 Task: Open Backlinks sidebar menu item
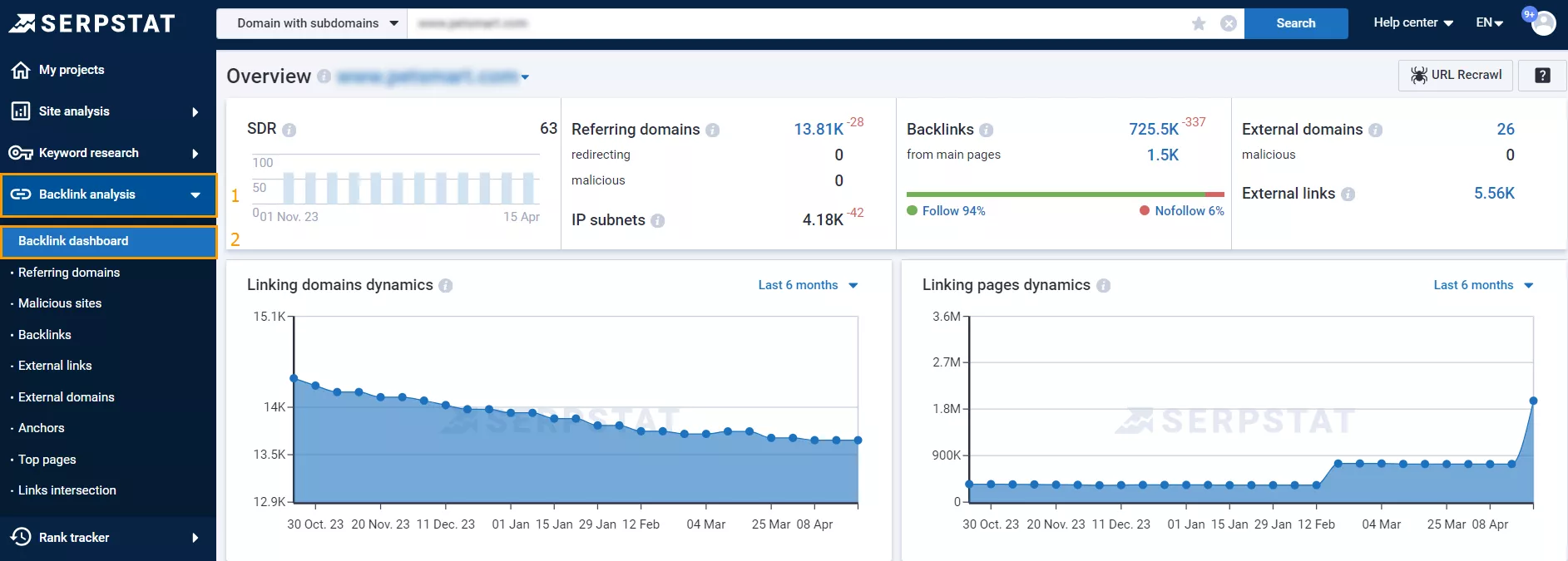pos(45,335)
